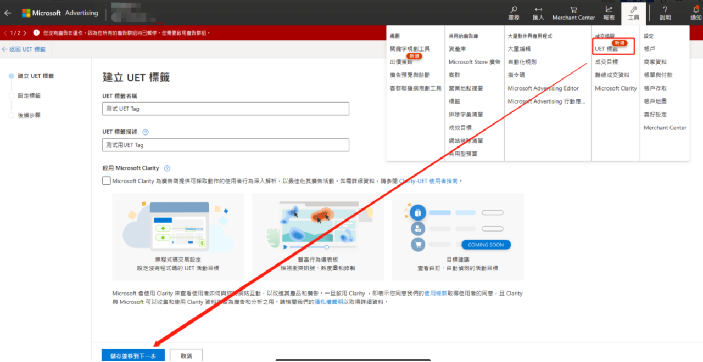Open 成效目標 in shared library column
The width and height of the screenshot is (703, 362).
click(460, 127)
